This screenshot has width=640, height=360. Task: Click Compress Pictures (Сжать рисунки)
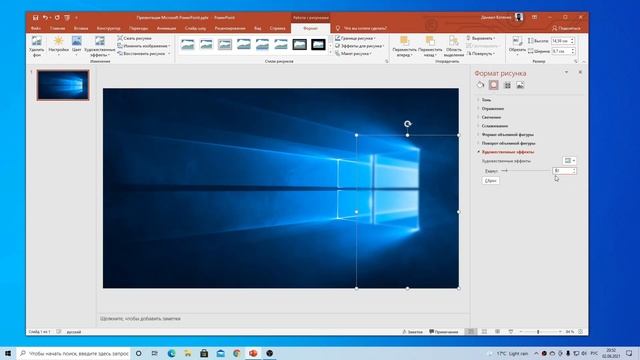pyautogui.click(x=134, y=38)
